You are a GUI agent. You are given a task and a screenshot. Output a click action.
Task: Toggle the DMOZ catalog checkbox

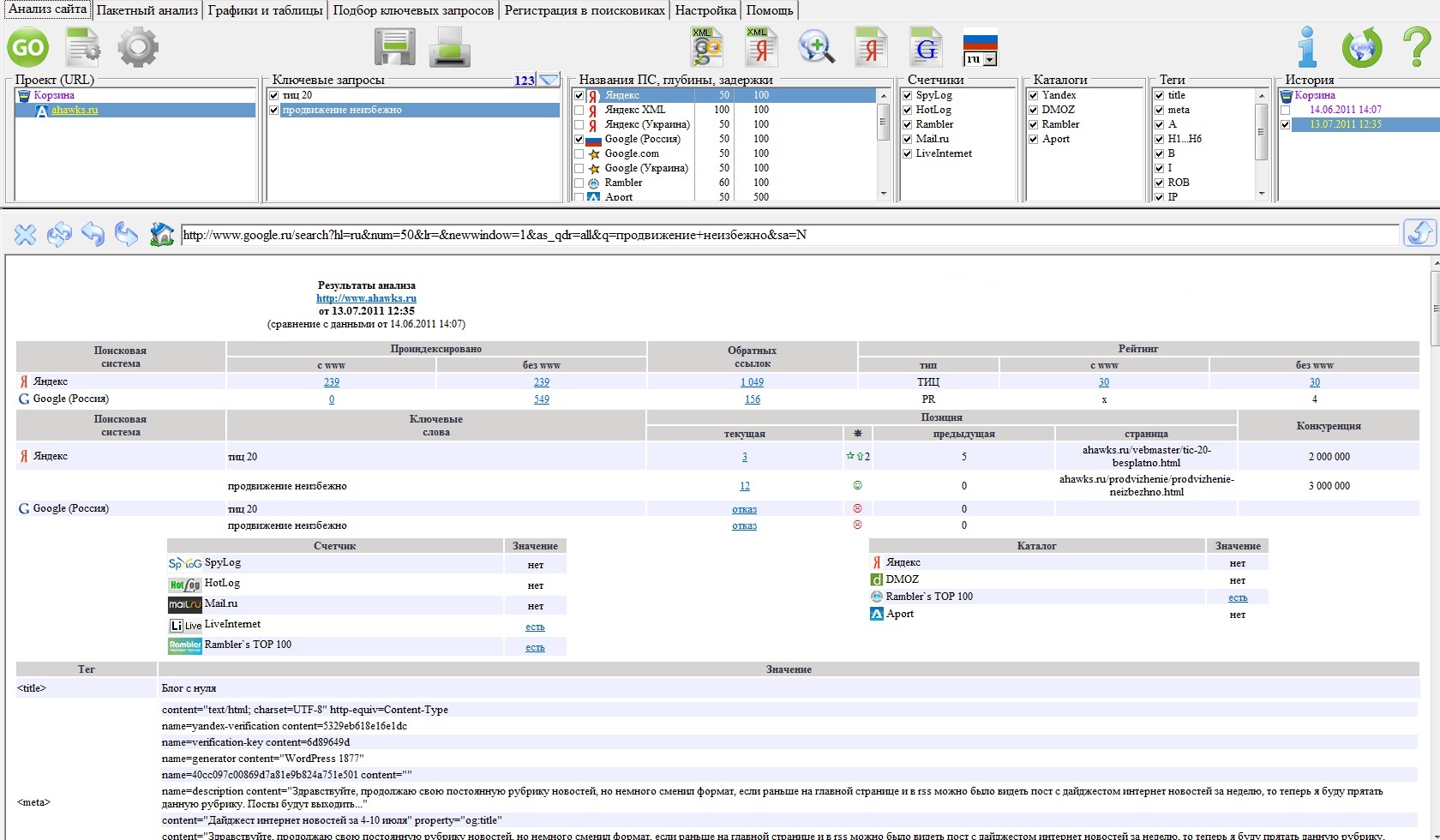click(1033, 110)
